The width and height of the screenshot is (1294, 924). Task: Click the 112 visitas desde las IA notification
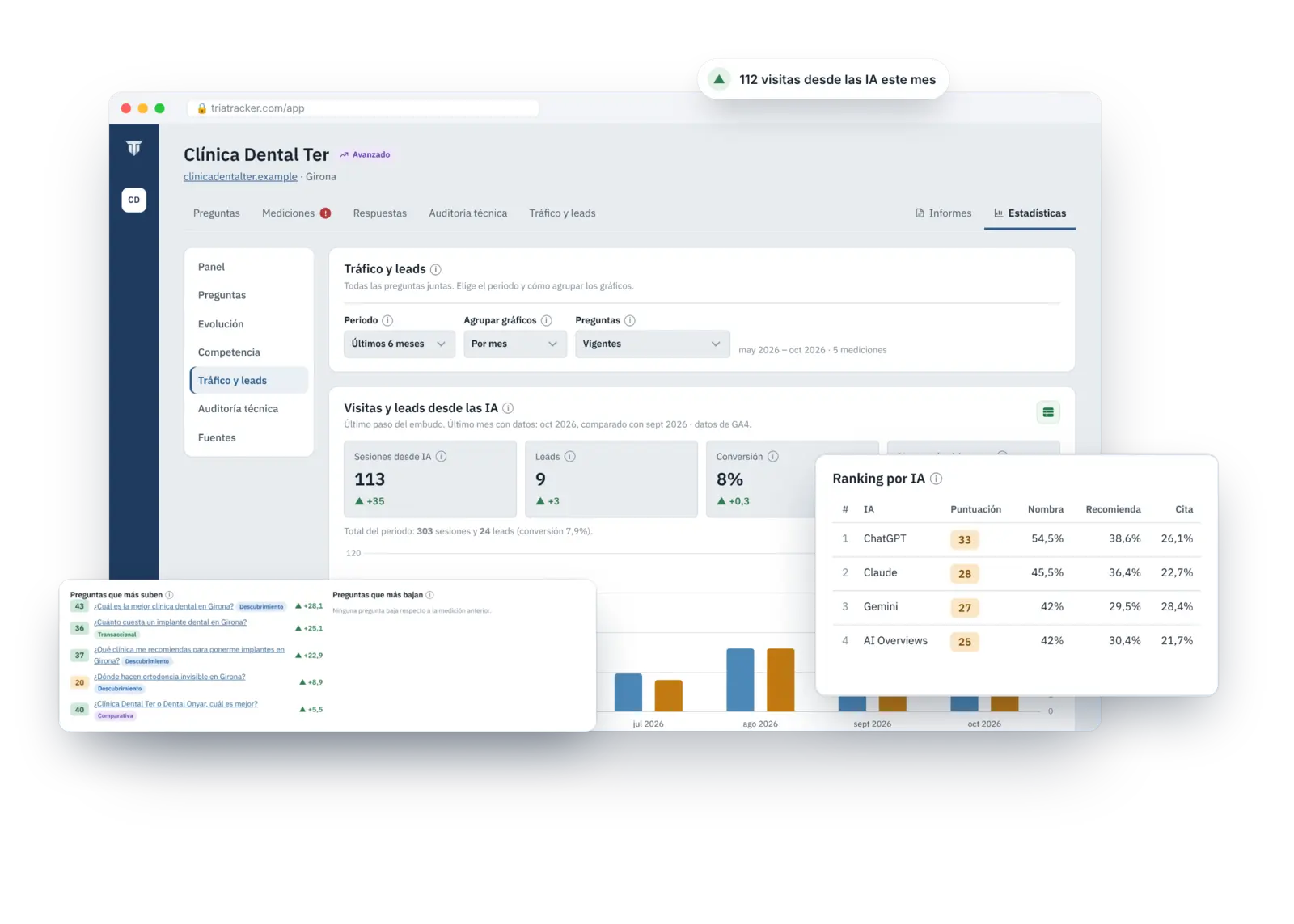click(x=823, y=79)
